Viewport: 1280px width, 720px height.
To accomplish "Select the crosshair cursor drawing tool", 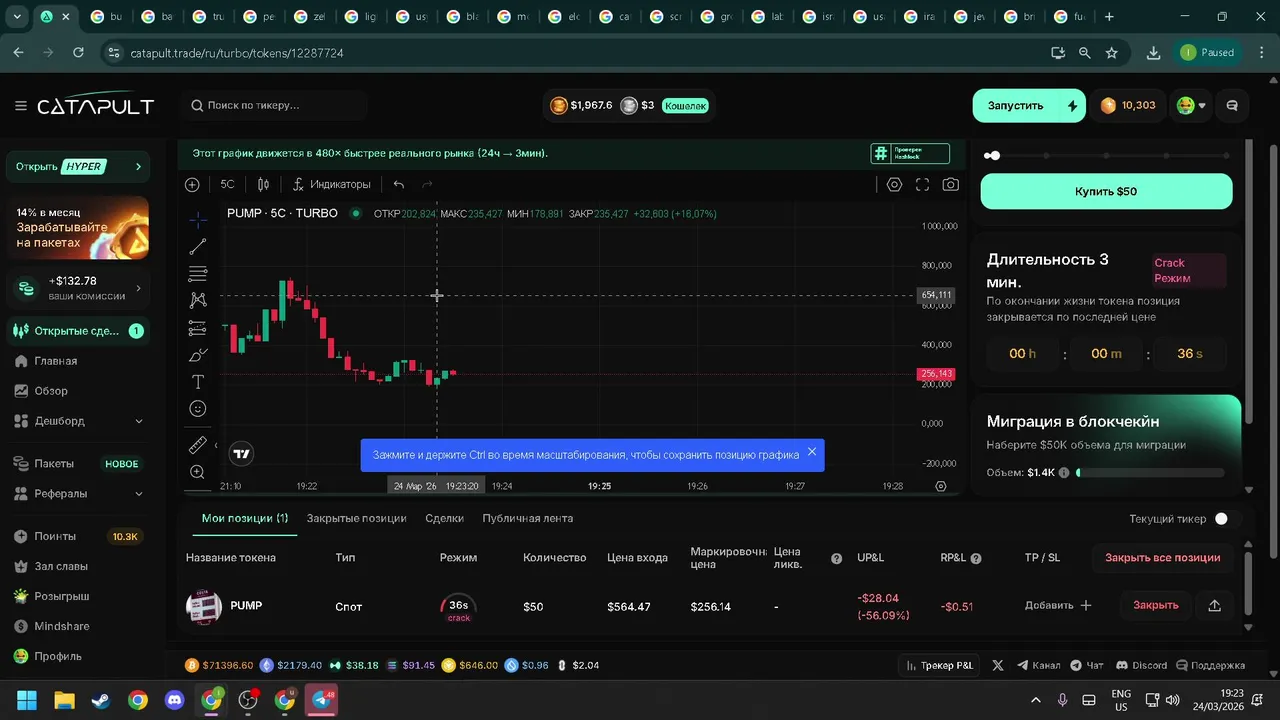I will [198, 219].
